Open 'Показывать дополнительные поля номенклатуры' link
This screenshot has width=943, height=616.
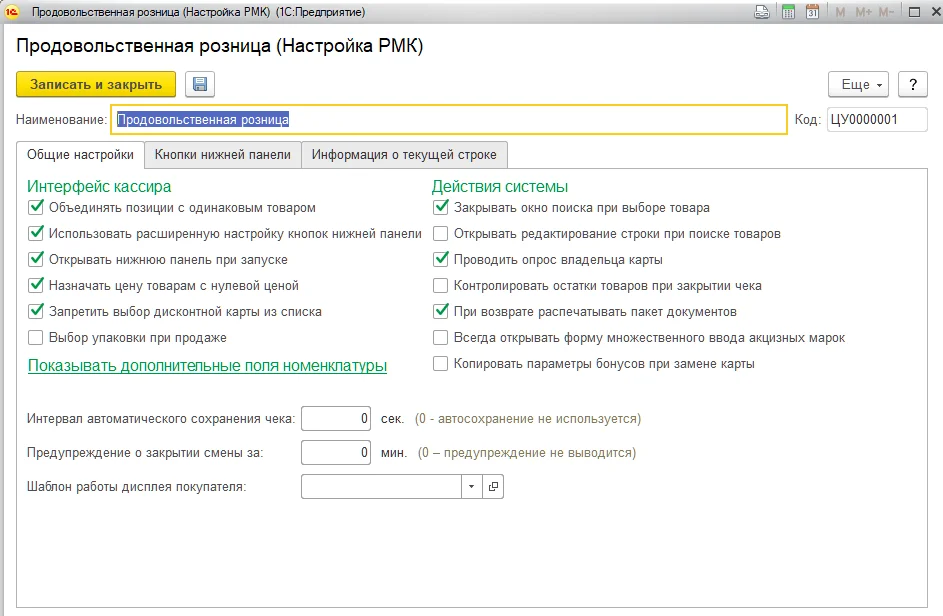(207, 366)
